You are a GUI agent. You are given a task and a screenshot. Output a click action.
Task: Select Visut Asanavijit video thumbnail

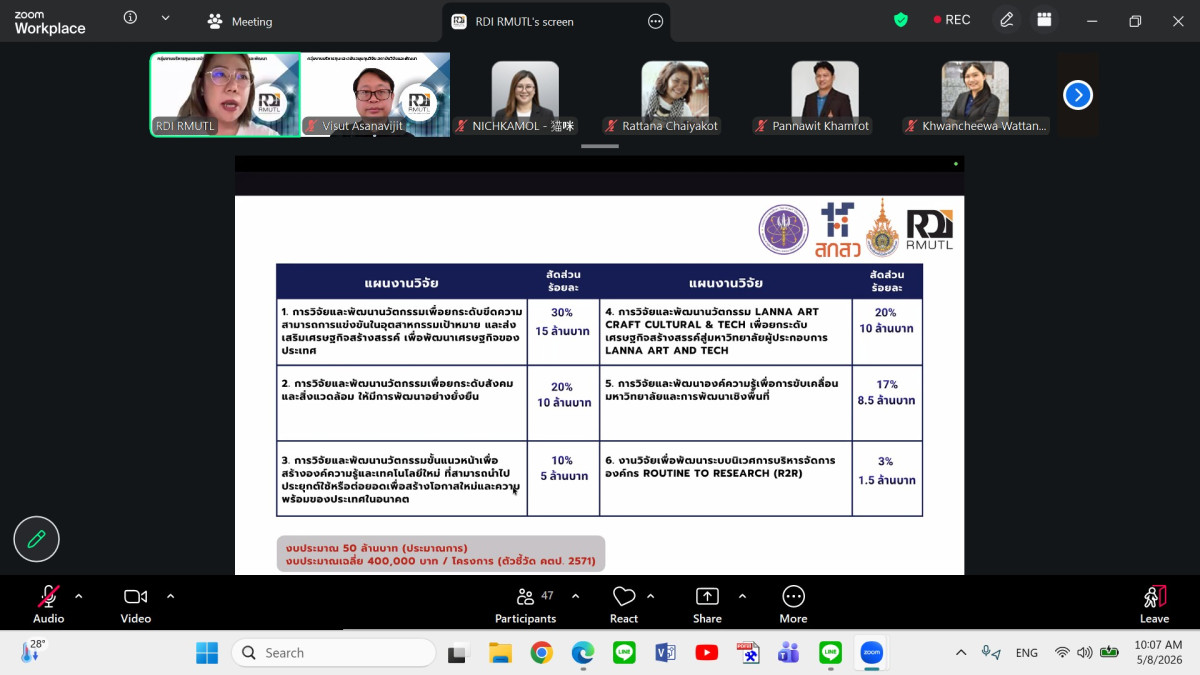[375, 94]
